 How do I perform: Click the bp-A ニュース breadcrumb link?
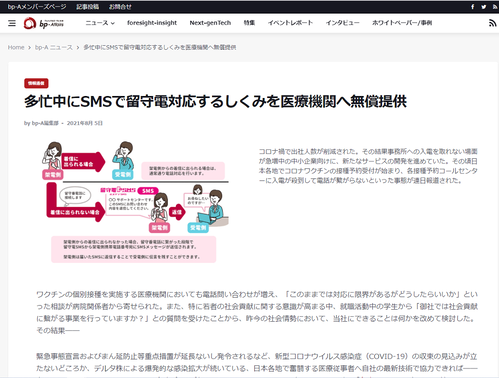[x=54, y=47]
